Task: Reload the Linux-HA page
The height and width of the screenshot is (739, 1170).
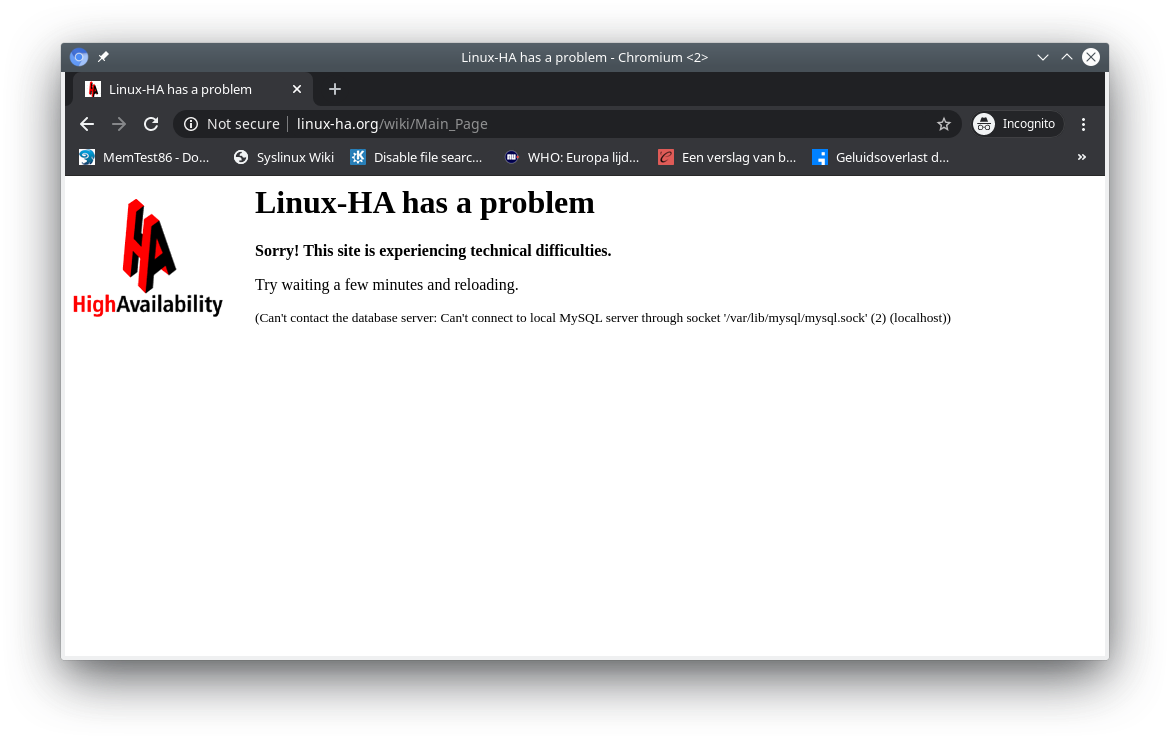Action: [x=151, y=124]
